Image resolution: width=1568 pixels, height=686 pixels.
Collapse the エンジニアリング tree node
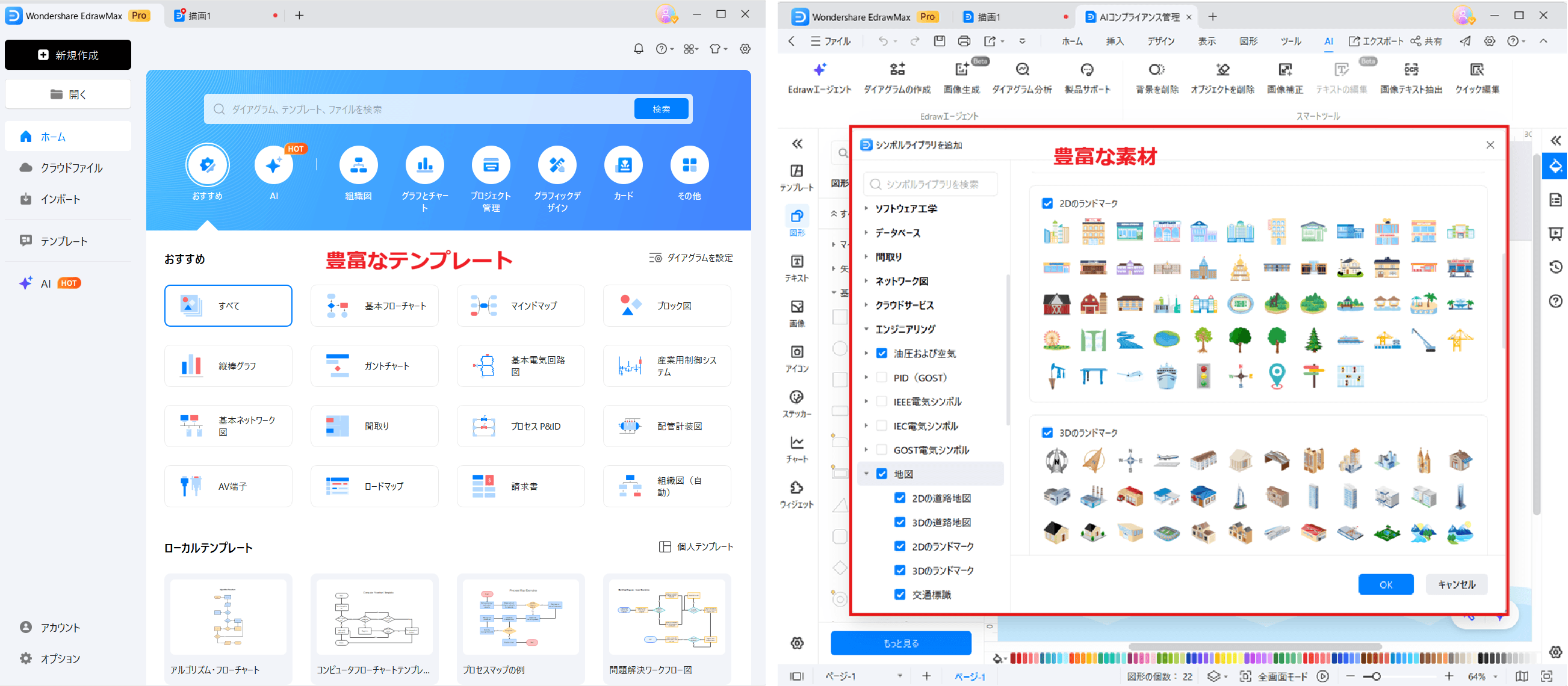pos(866,329)
